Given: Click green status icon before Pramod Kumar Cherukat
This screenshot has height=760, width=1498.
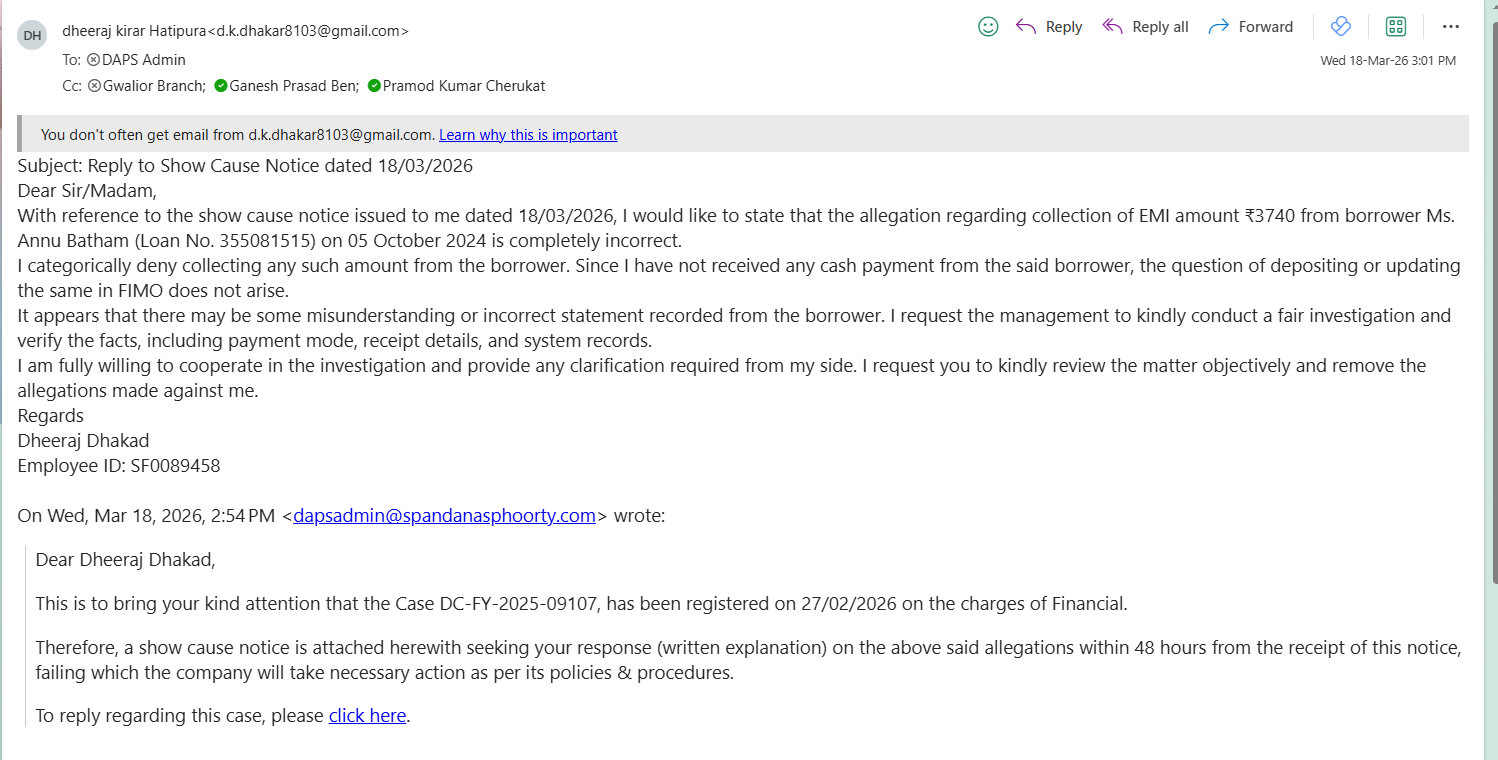Looking at the screenshot, I should (x=374, y=86).
